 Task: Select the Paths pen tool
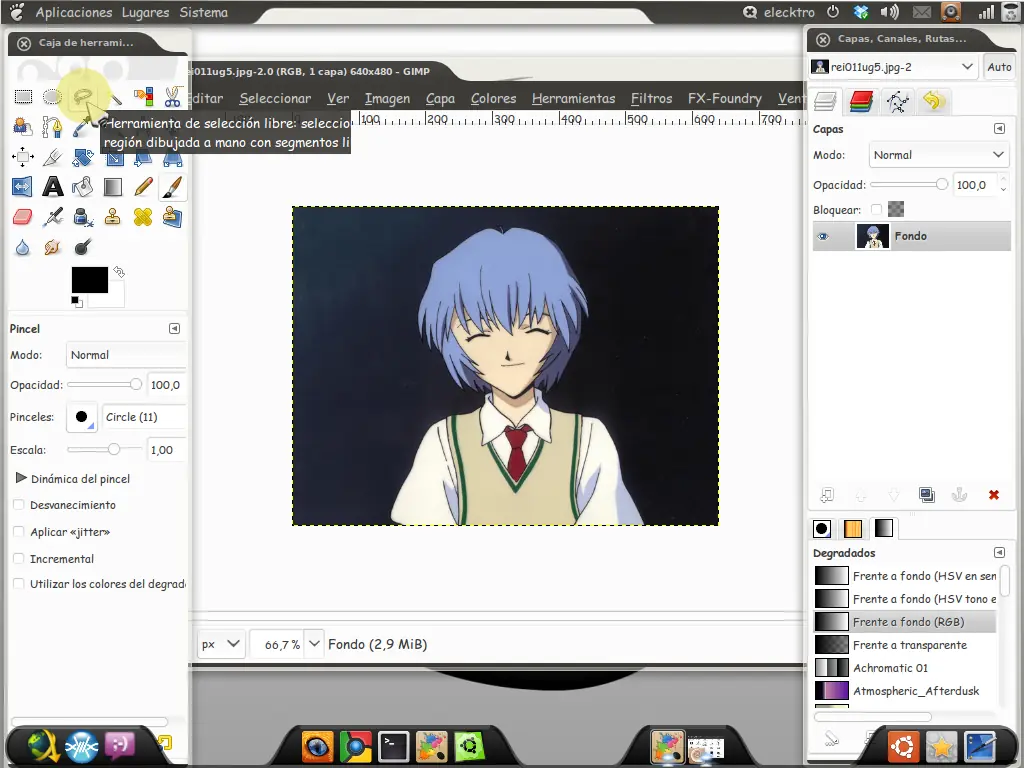[x=52, y=127]
